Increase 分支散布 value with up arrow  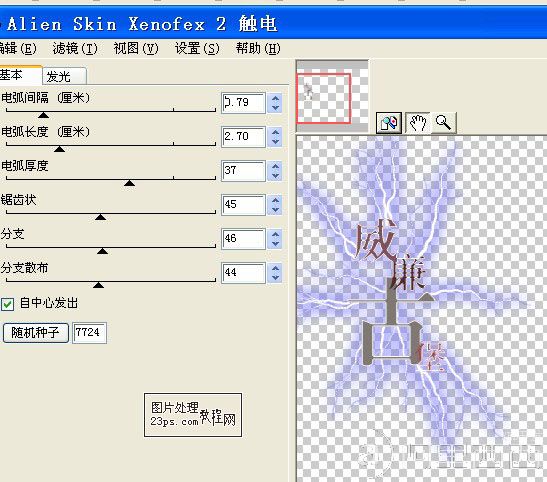275,268
